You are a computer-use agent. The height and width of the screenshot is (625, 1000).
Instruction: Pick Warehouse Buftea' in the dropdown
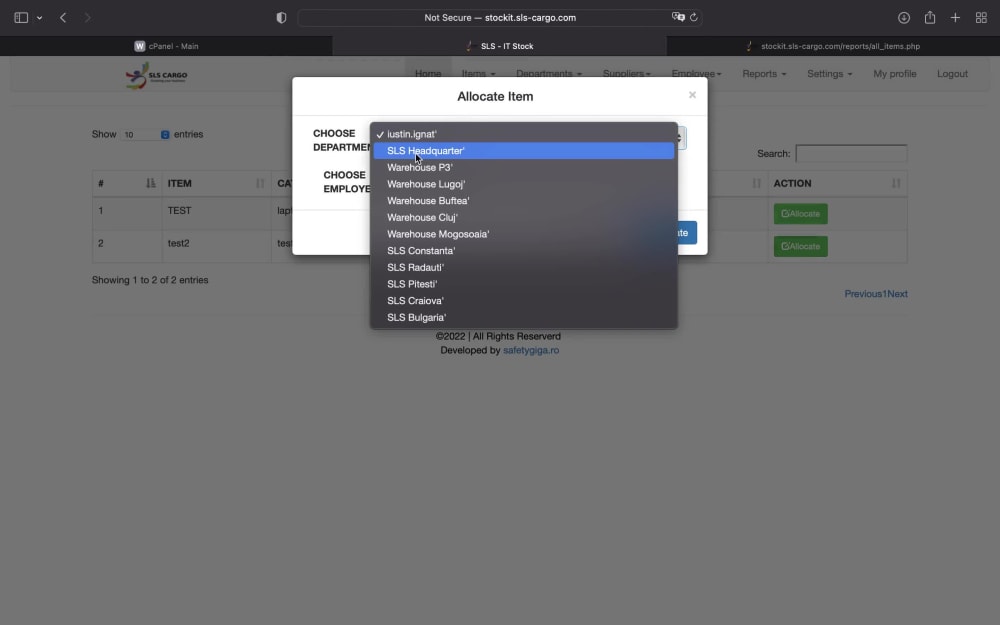524,200
